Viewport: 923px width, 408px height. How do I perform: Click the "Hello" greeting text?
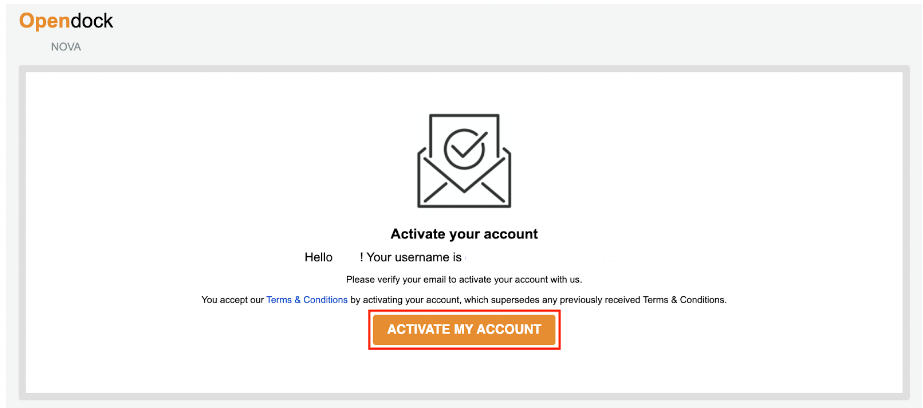click(x=318, y=257)
